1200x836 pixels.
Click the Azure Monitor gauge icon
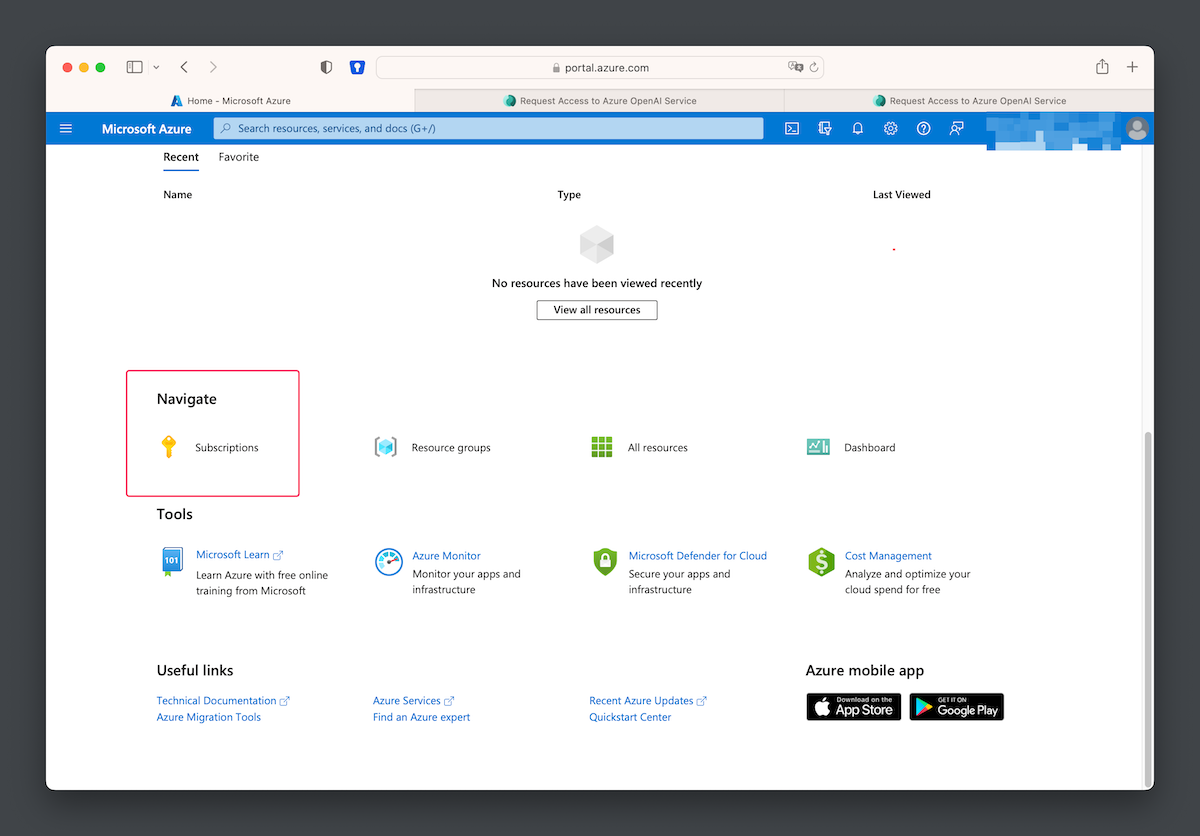tap(388, 561)
